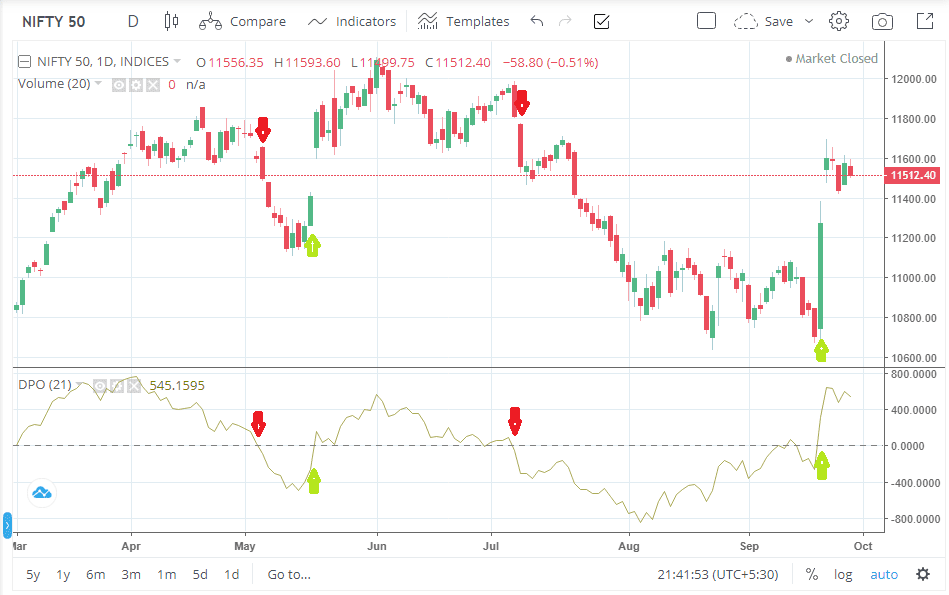Open Volume indicator settings gear

coord(136,85)
